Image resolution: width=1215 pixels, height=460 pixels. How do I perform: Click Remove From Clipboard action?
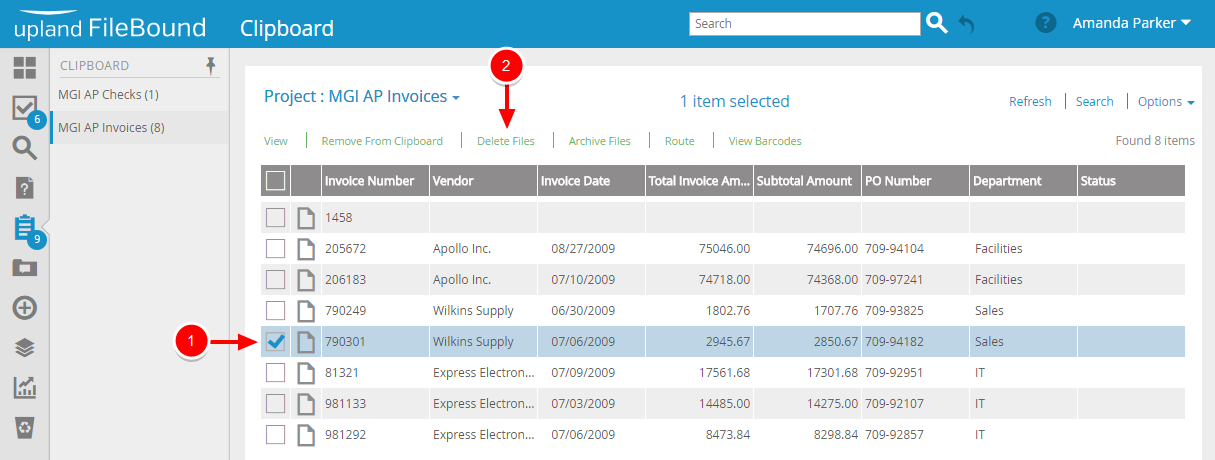(x=382, y=141)
